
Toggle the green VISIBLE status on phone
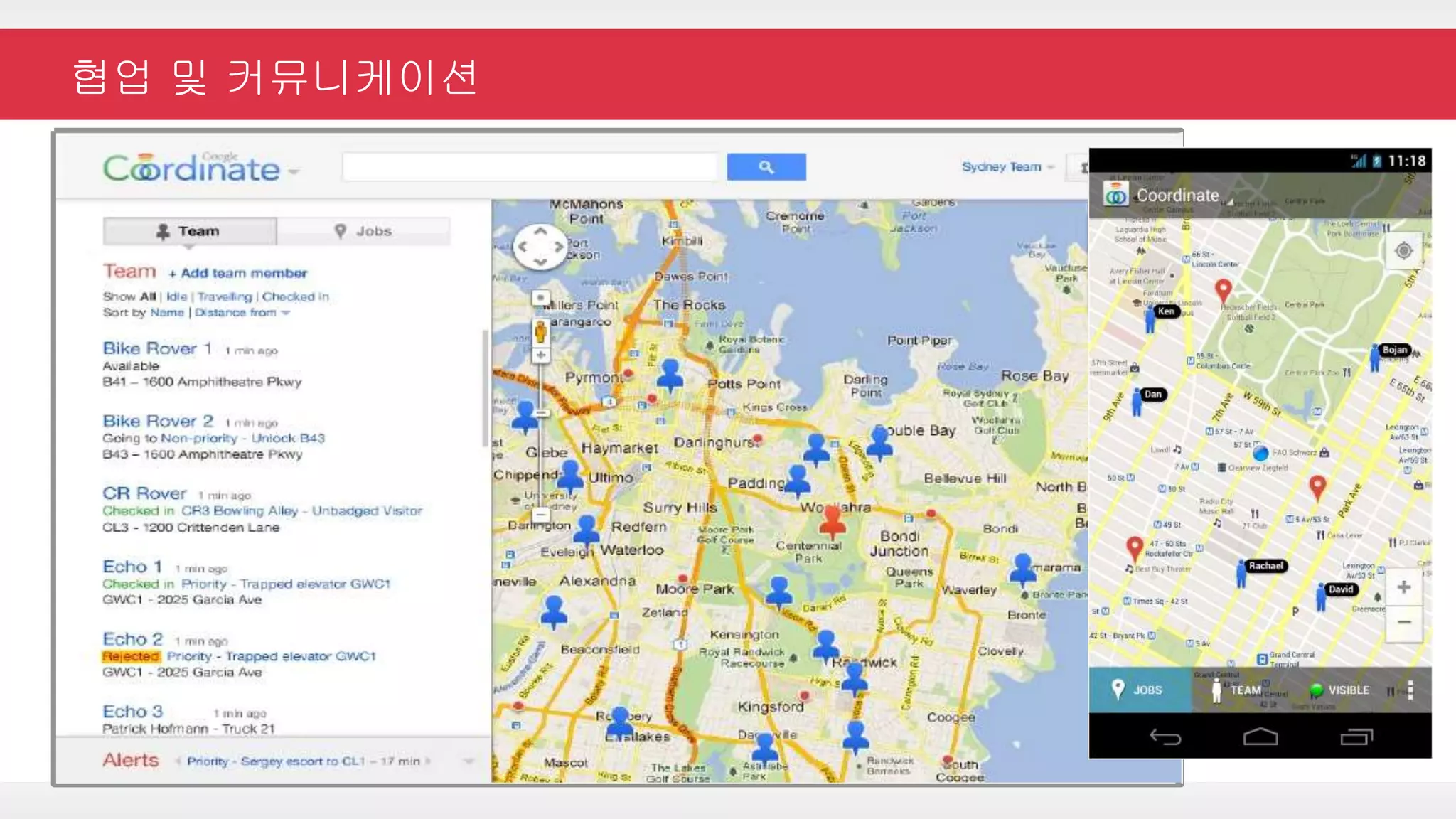point(1339,690)
